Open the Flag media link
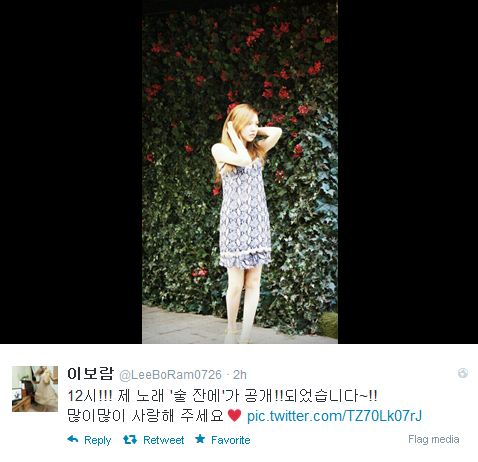This screenshot has width=478, height=462. tap(434, 439)
